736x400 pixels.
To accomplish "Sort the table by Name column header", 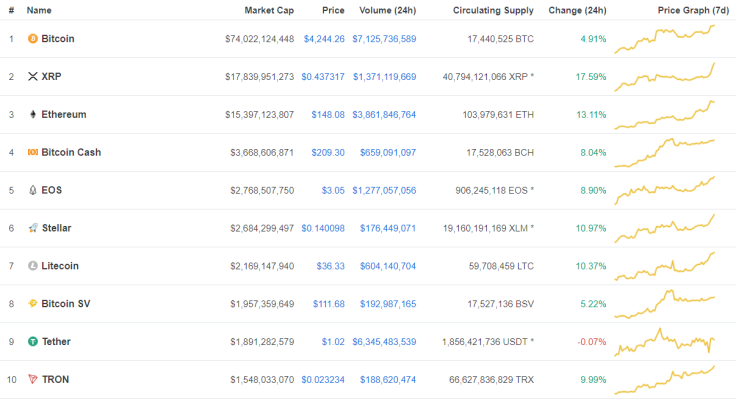I will (39, 10).
